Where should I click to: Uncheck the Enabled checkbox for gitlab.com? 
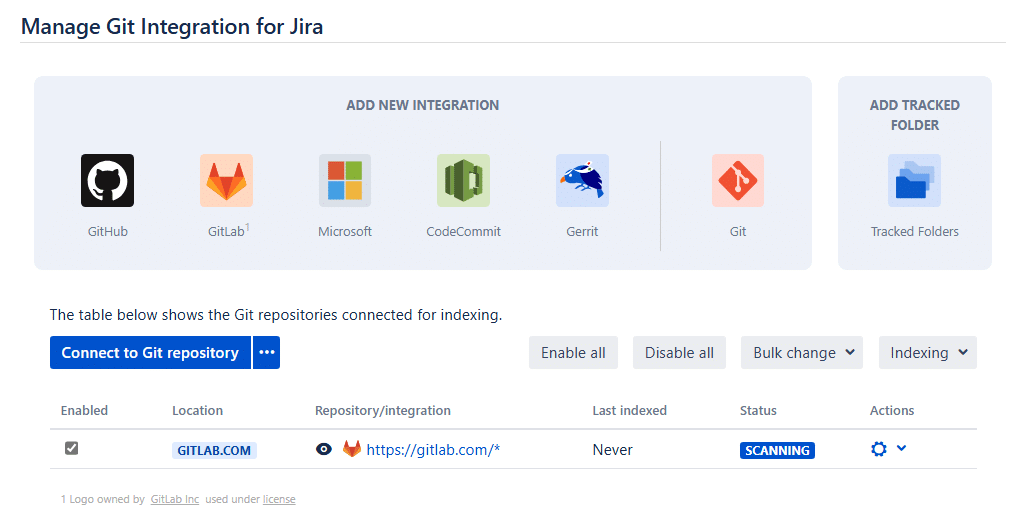[71, 448]
